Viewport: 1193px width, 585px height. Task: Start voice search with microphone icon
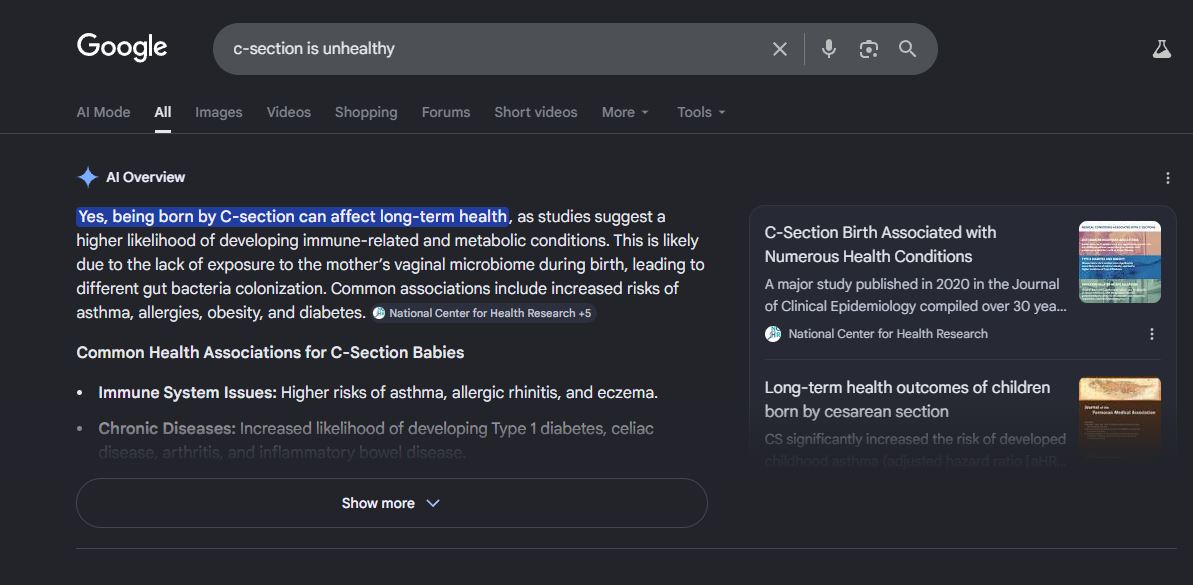pos(828,49)
